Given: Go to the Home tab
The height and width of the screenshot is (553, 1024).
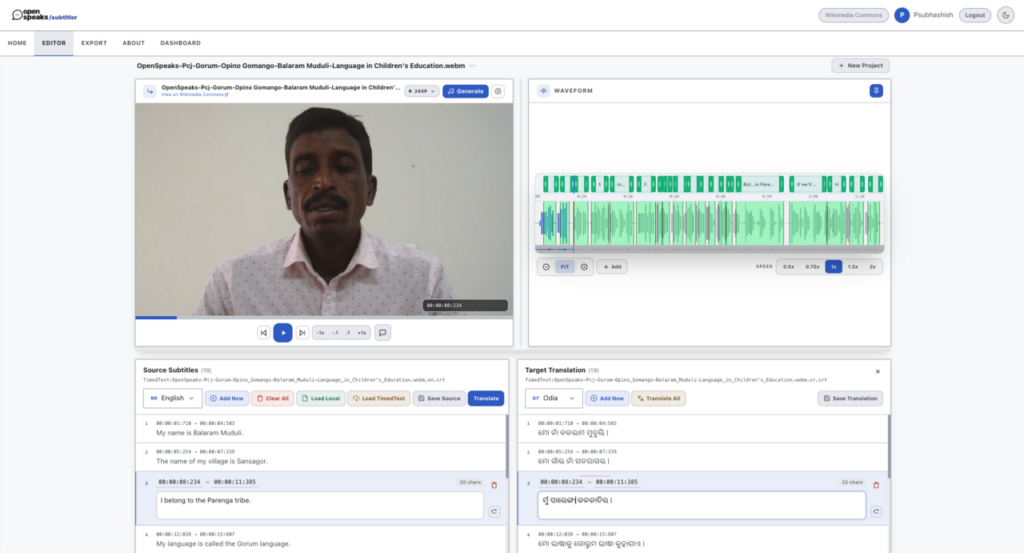Looking at the screenshot, I should [x=17, y=43].
